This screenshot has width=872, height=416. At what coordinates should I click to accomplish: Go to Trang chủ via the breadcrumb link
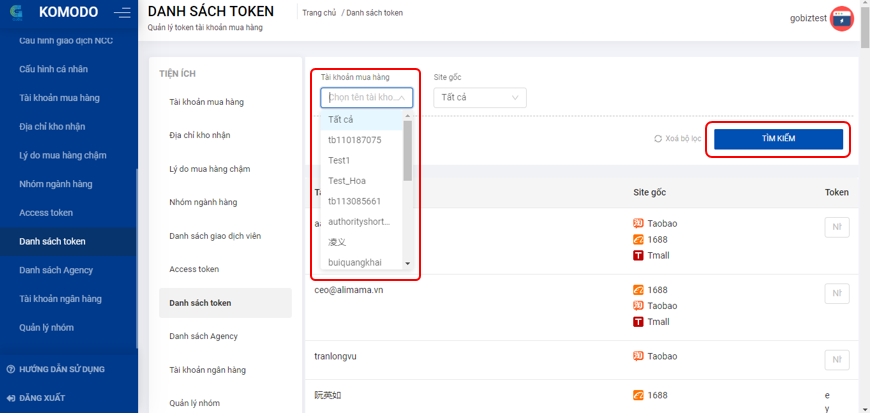pos(319,13)
